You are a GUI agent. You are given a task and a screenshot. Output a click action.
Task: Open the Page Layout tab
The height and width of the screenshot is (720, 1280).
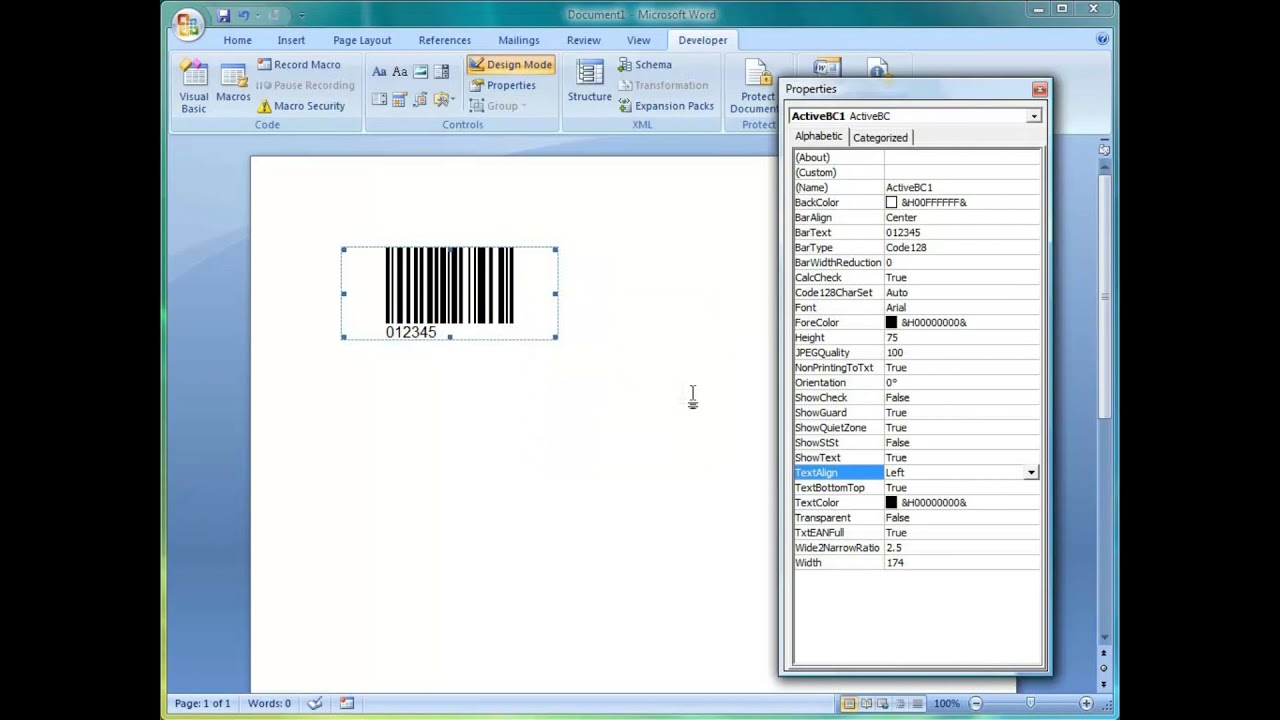pos(362,40)
